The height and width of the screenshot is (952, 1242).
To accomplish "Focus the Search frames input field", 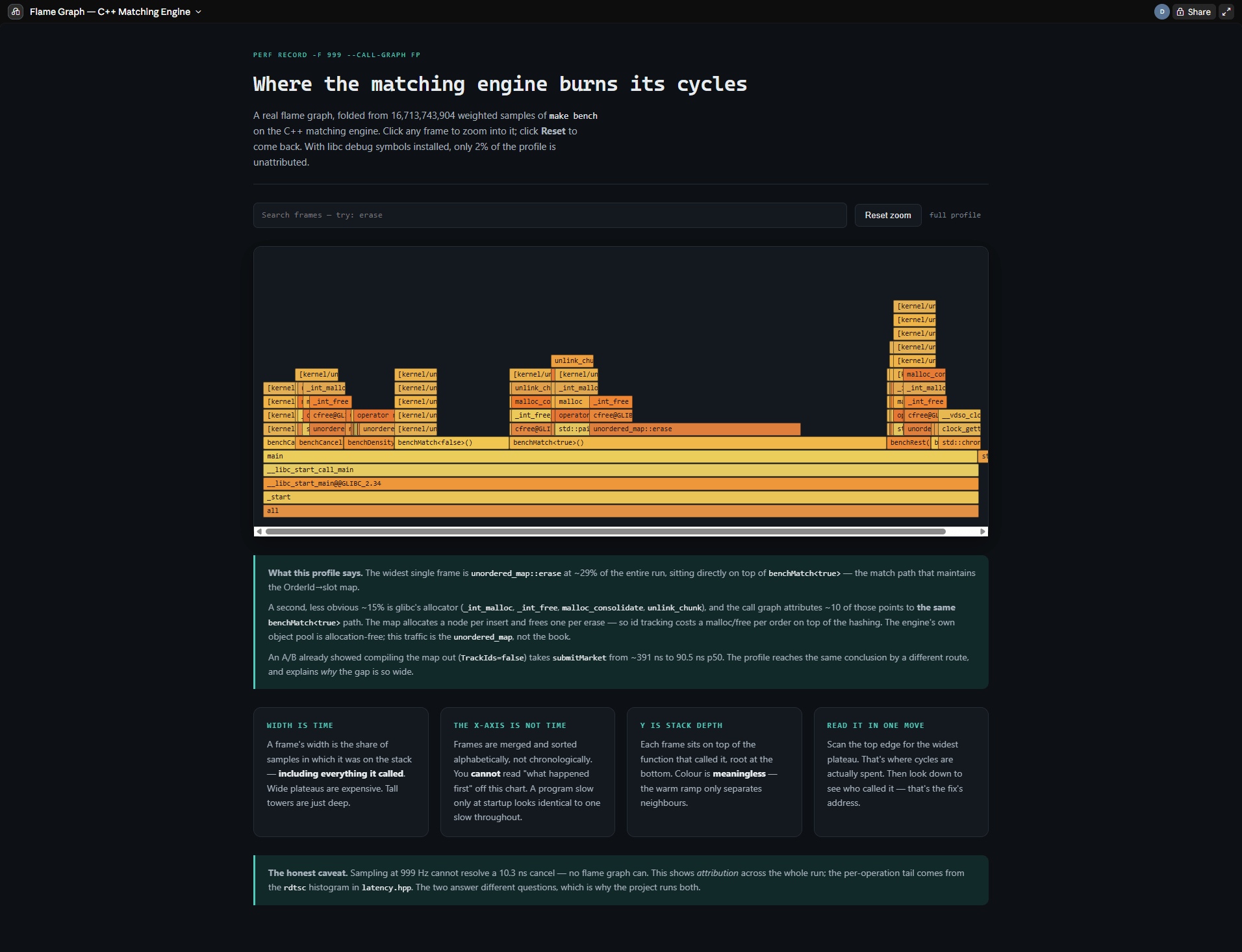I will 550,215.
